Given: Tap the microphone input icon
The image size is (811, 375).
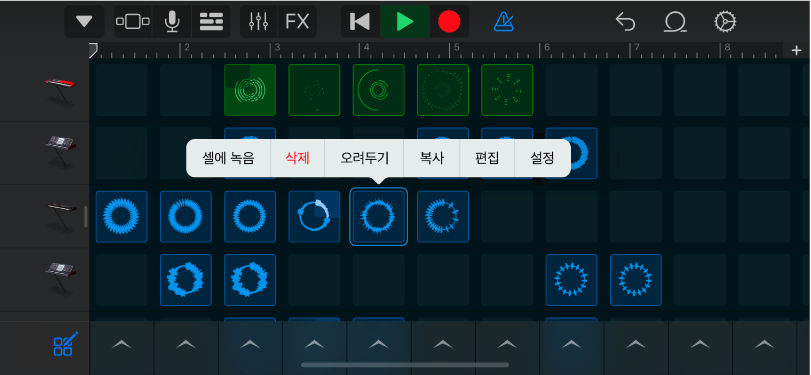Looking at the screenshot, I should point(172,22).
